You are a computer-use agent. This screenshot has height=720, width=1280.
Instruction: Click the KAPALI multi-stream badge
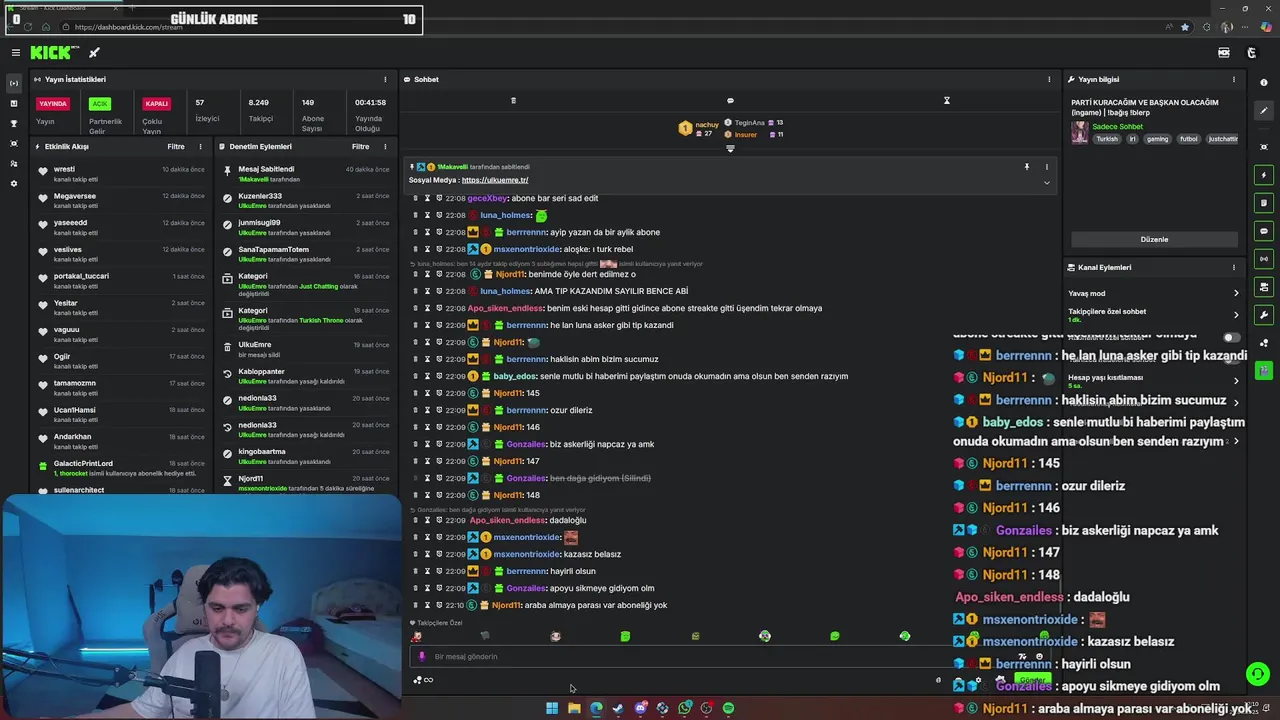tap(156, 103)
